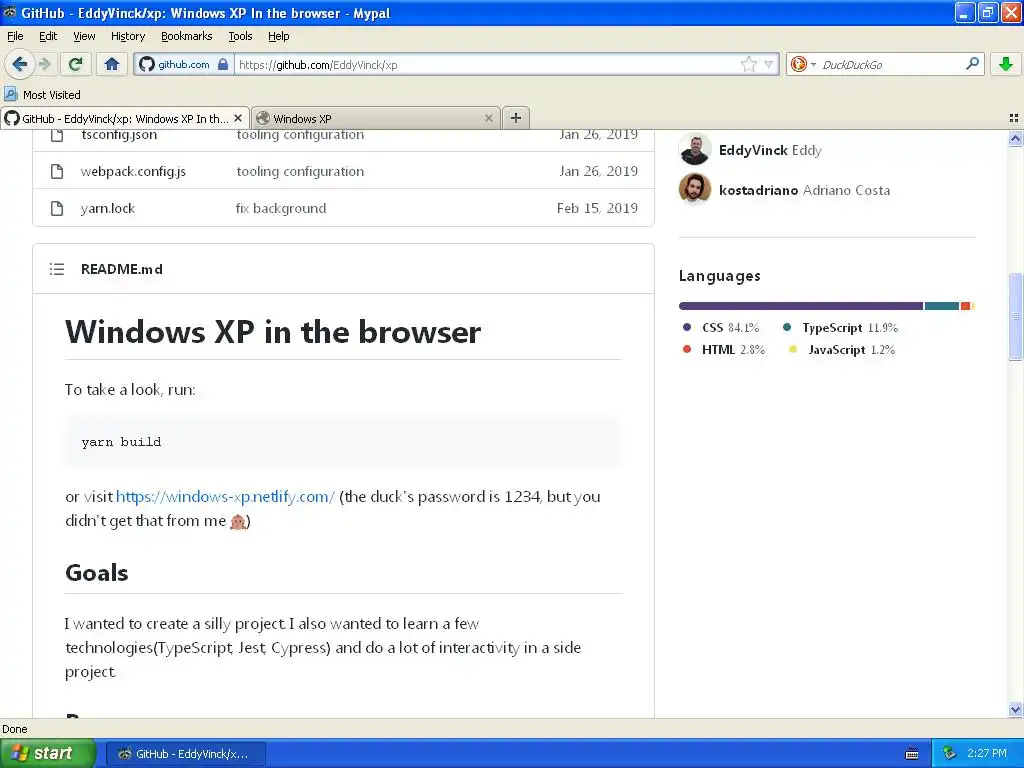
Task: Open EddyVinck contributor profile link
Action: click(x=770, y=150)
